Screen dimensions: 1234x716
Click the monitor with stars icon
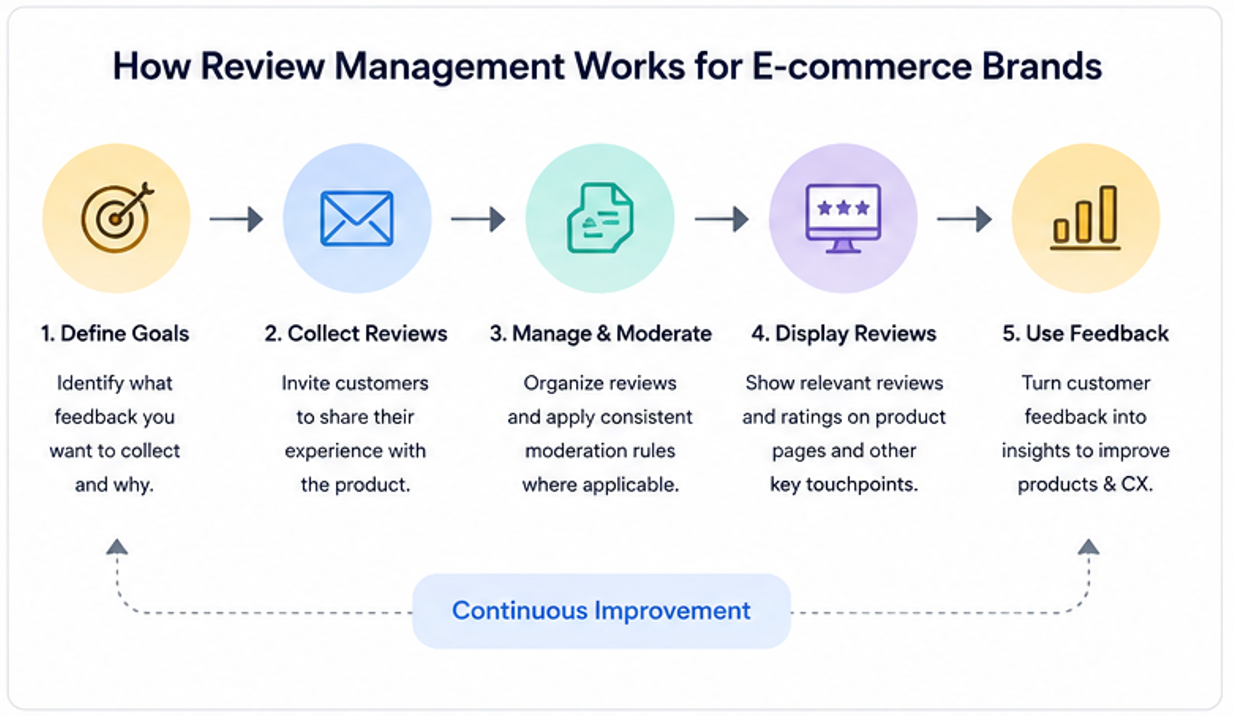pyautogui.click(x=843, y=218)
